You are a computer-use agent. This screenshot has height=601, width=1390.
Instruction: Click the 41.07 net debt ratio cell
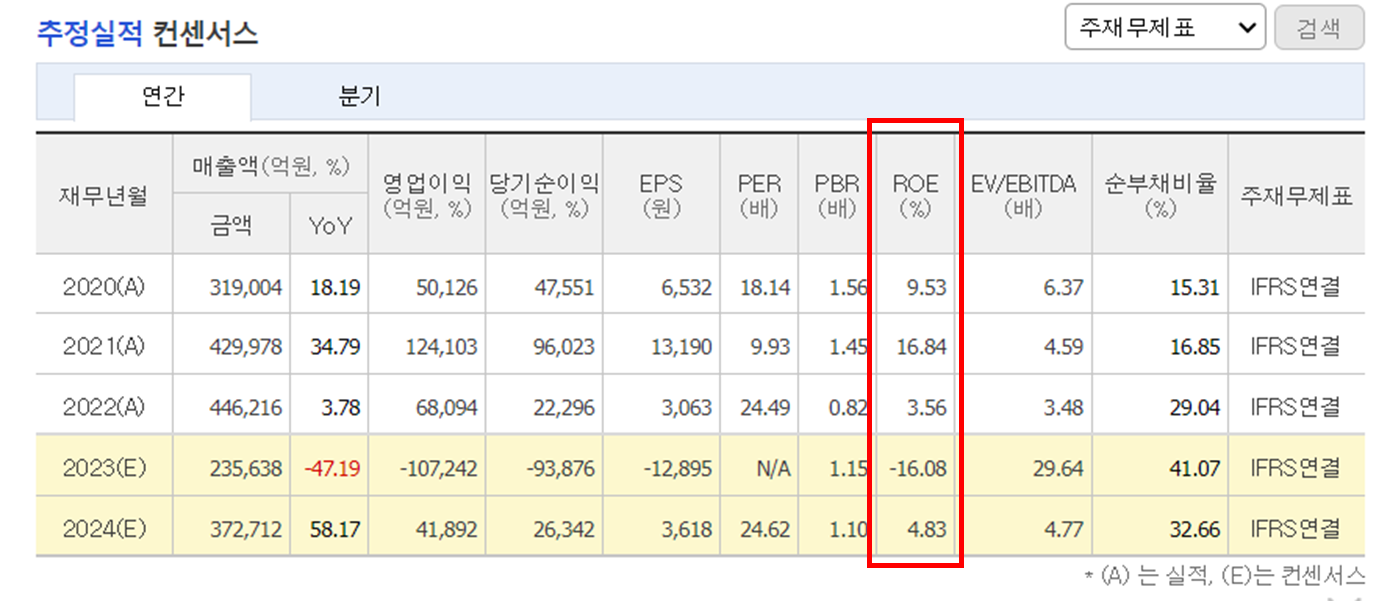coord(1195,467)
